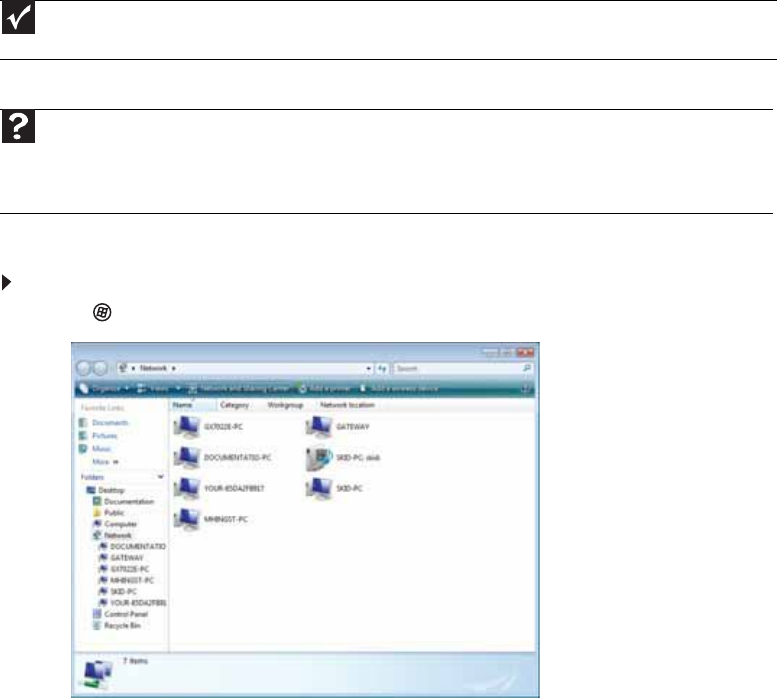Open the address bar history dropdown
The height and width of the screenshot is (698, 777).
(x=369, y=369)
